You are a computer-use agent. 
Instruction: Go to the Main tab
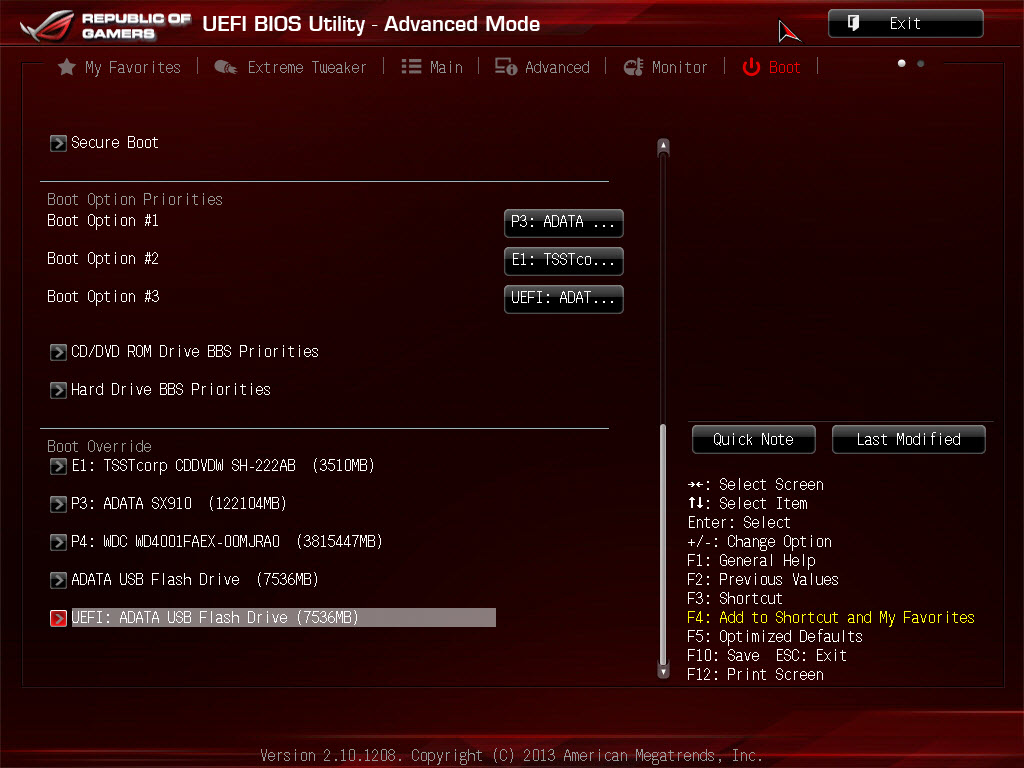(432, 67)
